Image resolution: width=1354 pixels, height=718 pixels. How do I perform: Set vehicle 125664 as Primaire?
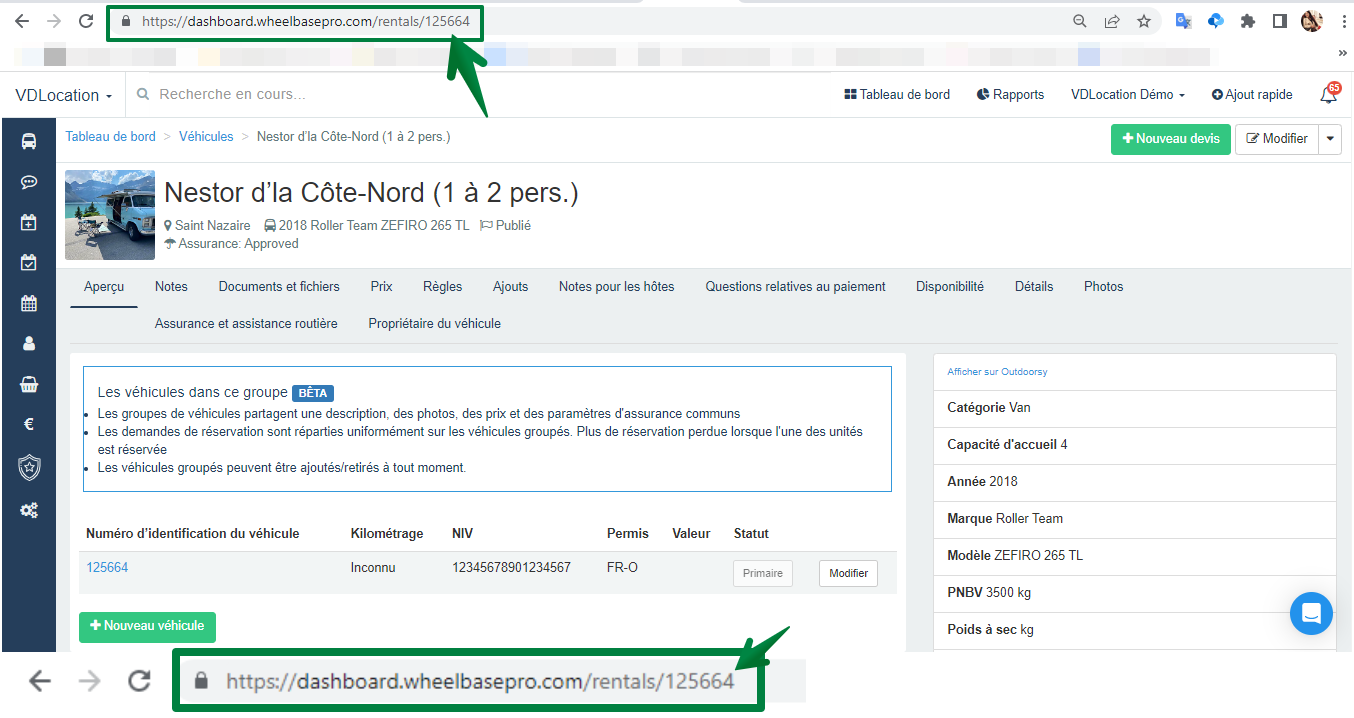(762, 572)
